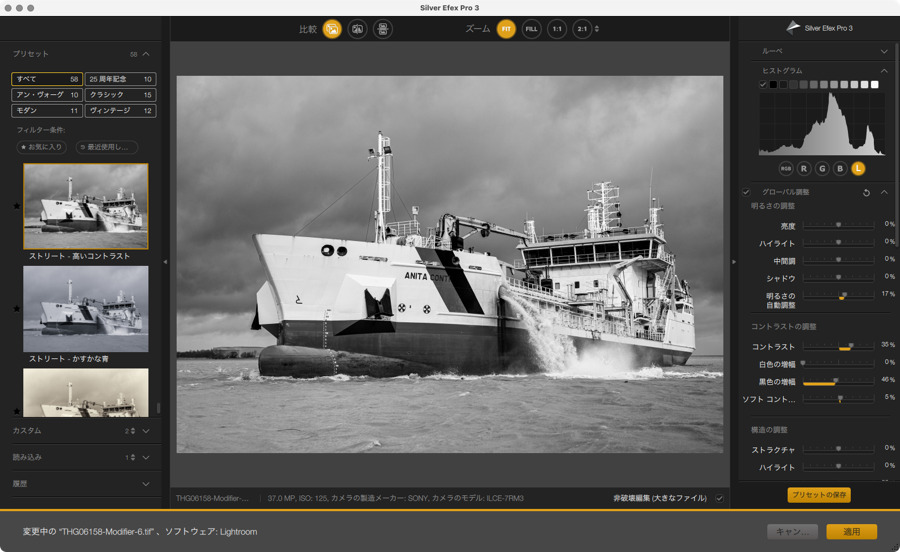Expand the ルーペ panel
The width and height of the screenshot is (900, 552).
(884, 51)
